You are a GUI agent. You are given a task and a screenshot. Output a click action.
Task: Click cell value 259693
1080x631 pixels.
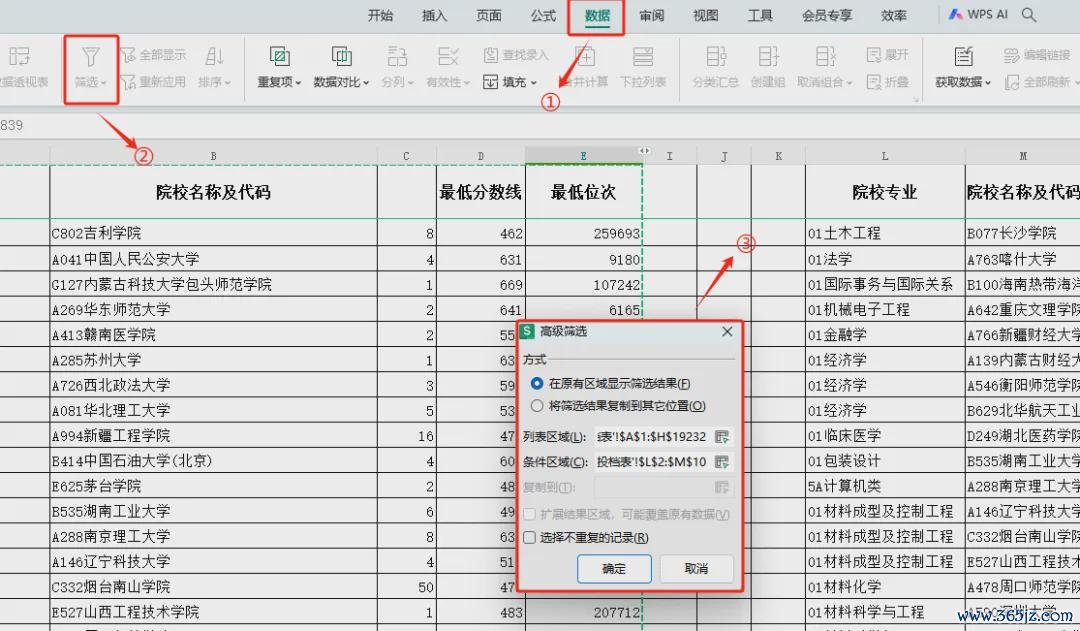[584, 234]
